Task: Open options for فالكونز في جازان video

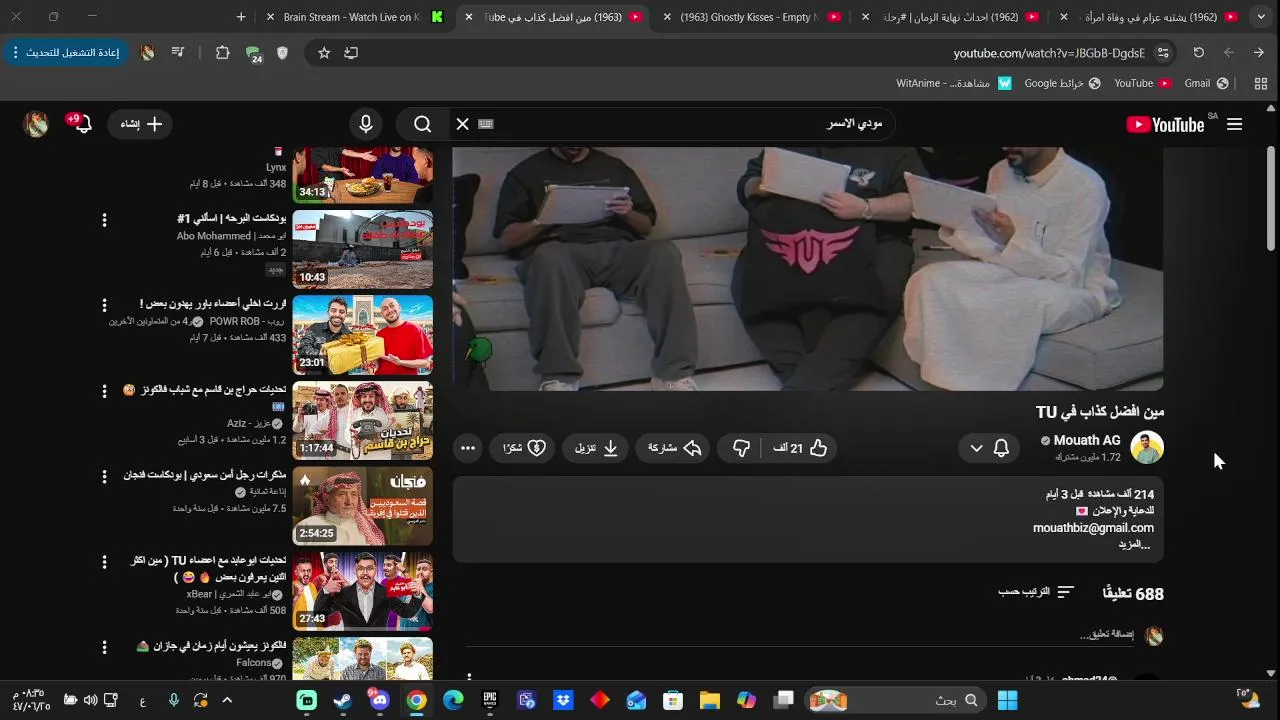Action: (x=104, y=648)
